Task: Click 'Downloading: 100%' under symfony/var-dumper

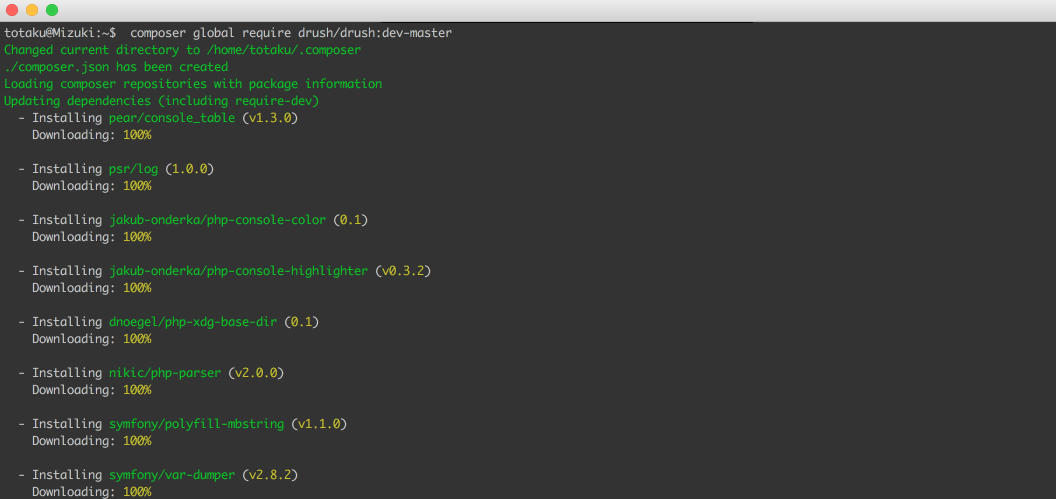Action: (x=92, y=492)
